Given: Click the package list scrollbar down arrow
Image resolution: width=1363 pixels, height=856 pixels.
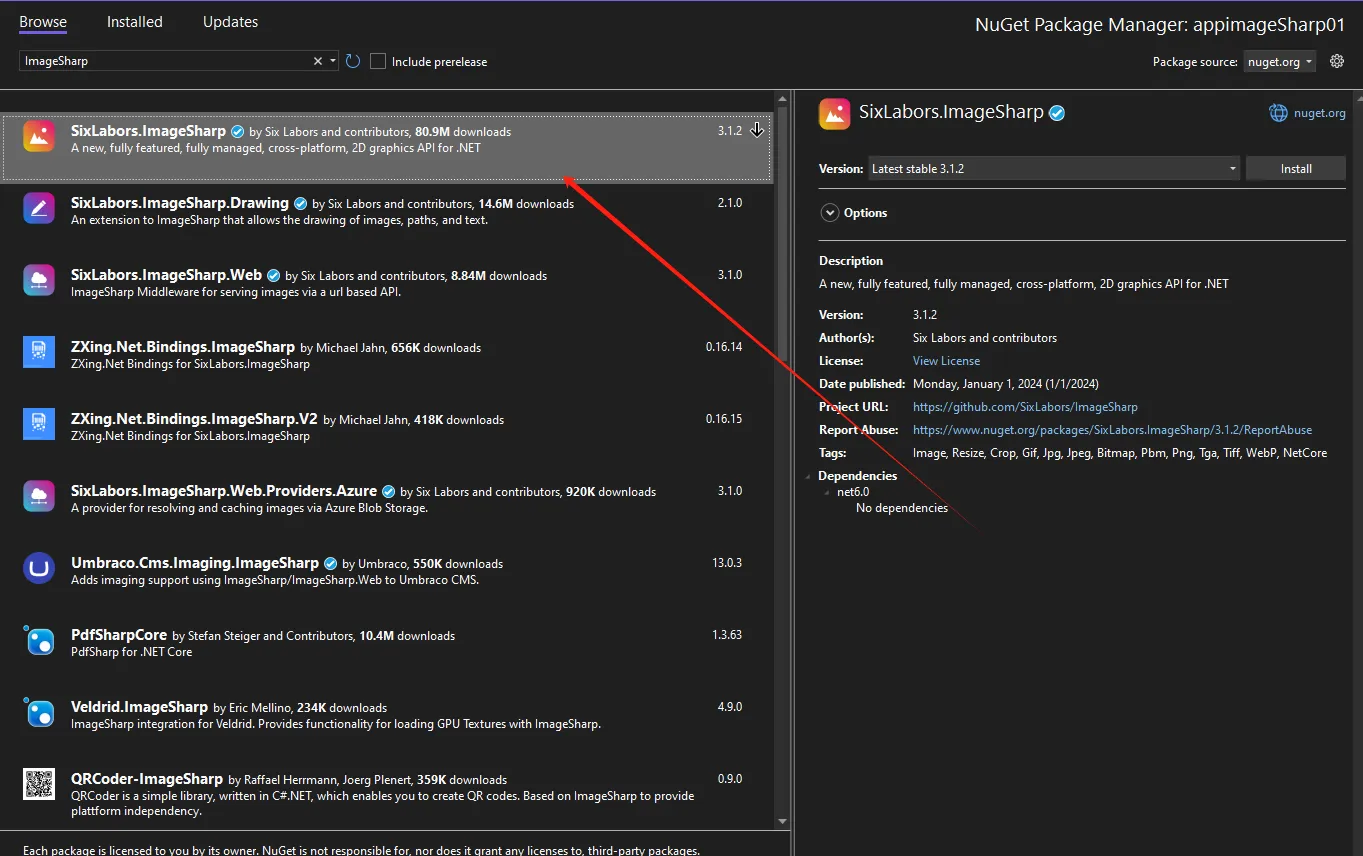Looking at the screenshot, I should (x=782, y=821).
